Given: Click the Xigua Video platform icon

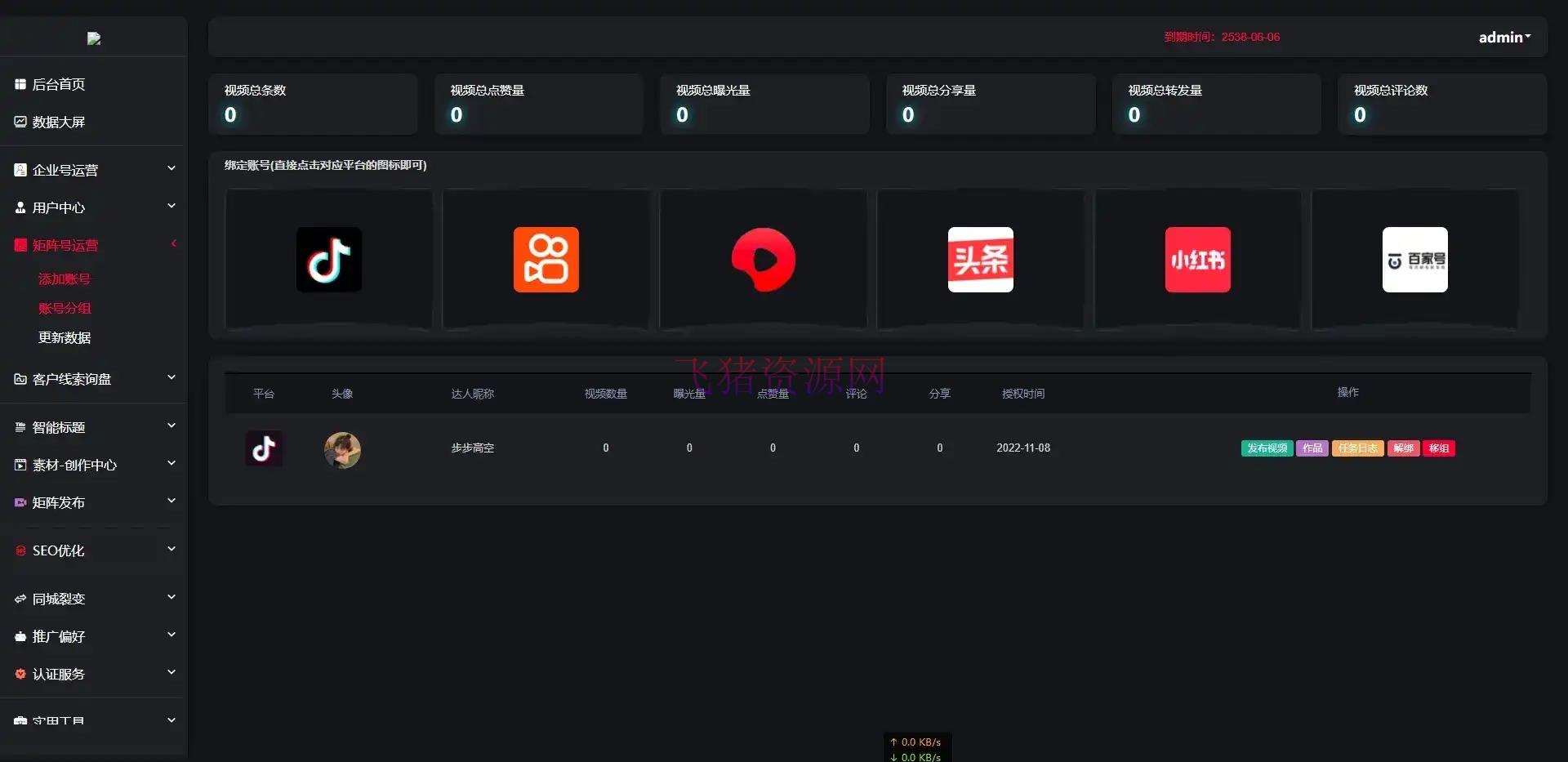Looking at the screenshot, I should (762, 260).
